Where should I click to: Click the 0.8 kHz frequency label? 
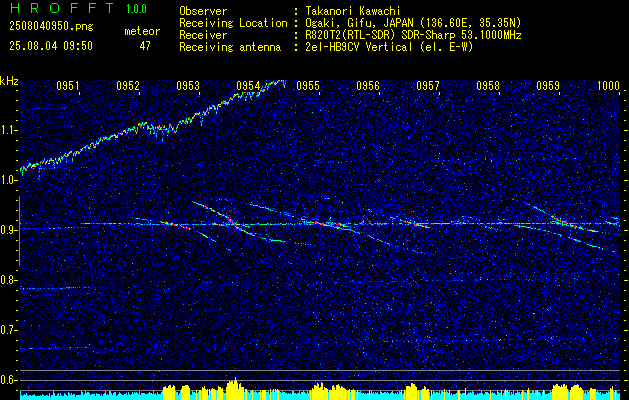click(9, 280)
